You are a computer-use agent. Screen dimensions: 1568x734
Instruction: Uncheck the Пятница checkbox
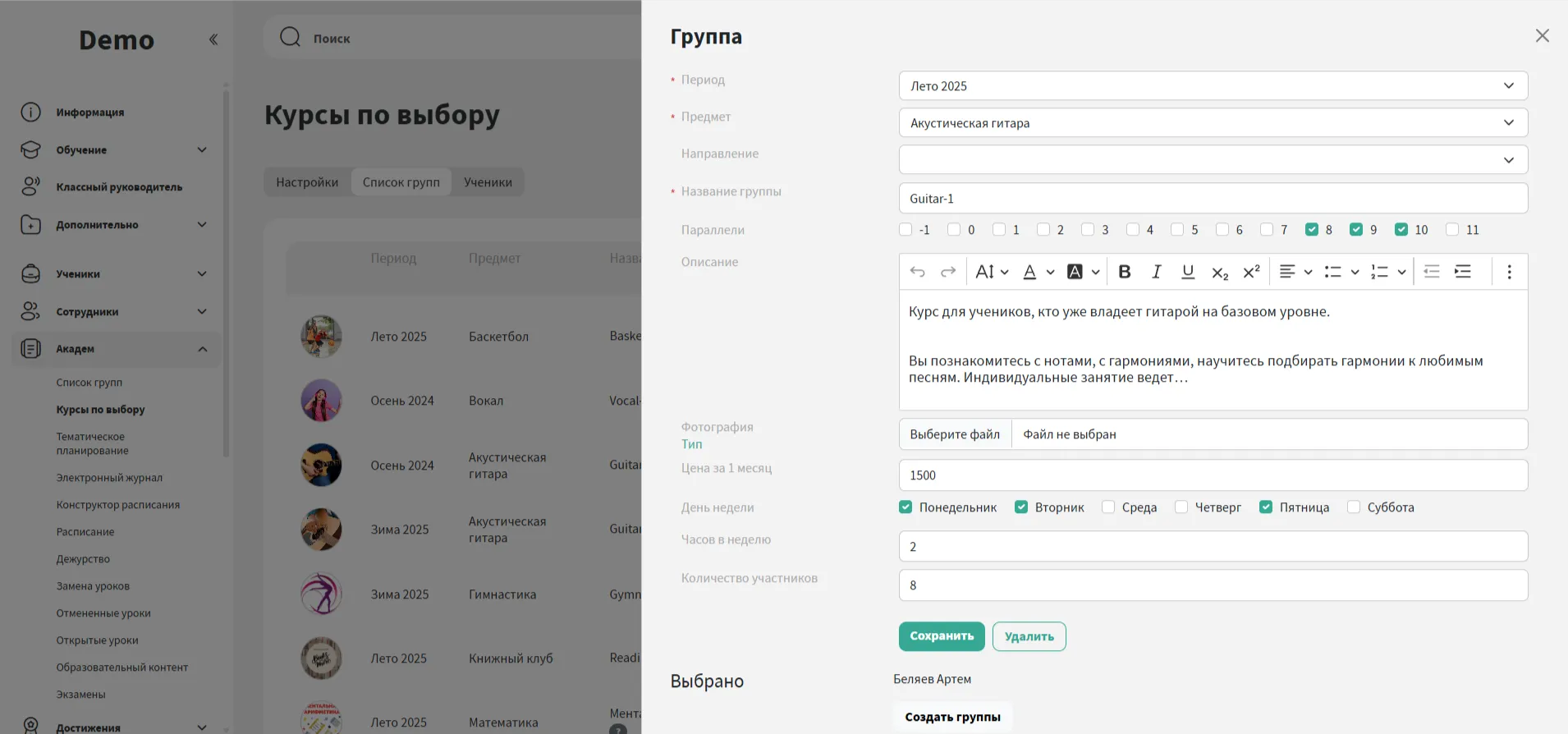pos(1266,507)
